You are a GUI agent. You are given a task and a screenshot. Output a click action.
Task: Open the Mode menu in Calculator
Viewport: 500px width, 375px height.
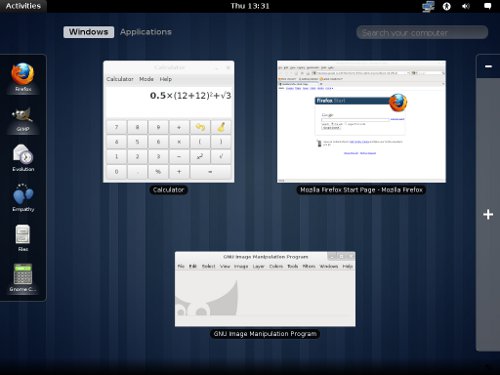point(146,79)
